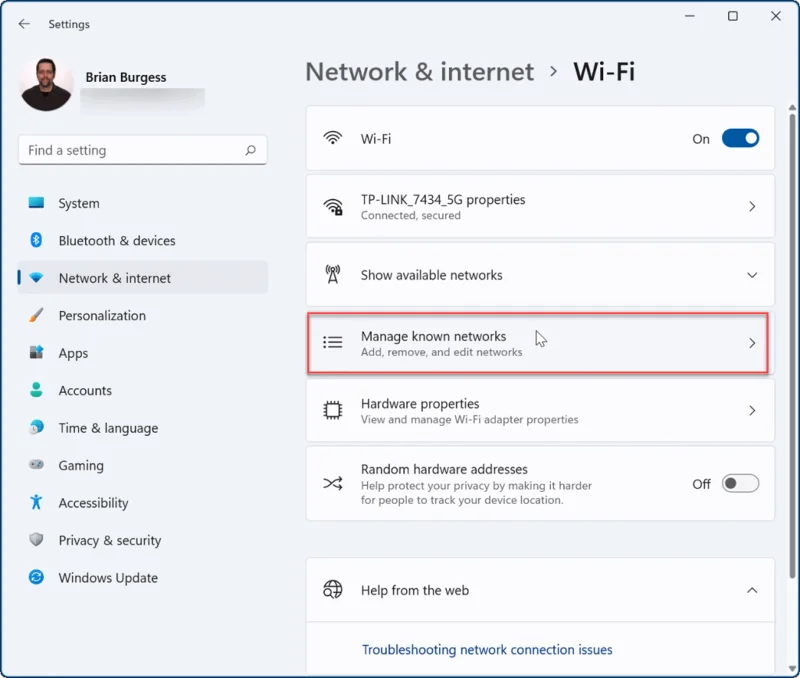Open Time & language settings
This screenshot has width=800, height=678.
tap(142, 428)
